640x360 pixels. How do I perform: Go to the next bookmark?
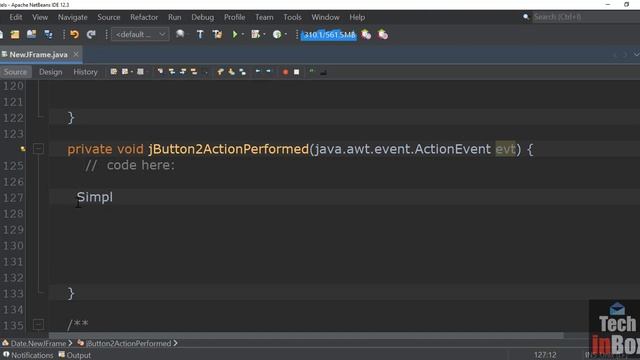click(x=231, y=72)
